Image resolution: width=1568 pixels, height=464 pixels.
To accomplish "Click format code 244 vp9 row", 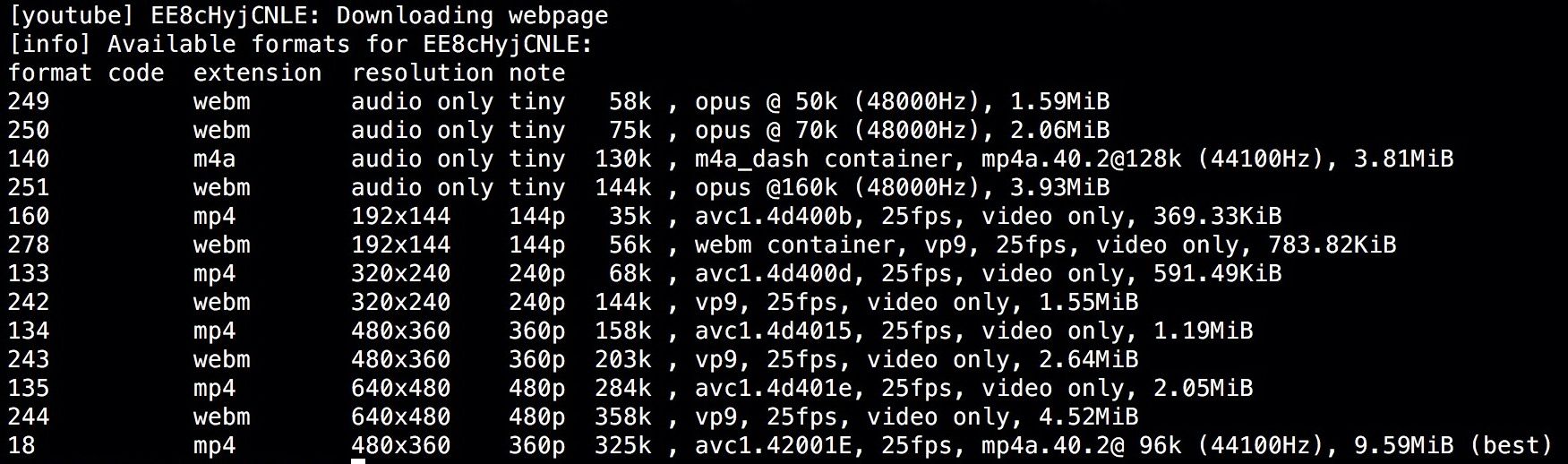I will click(x=573, y=417).
